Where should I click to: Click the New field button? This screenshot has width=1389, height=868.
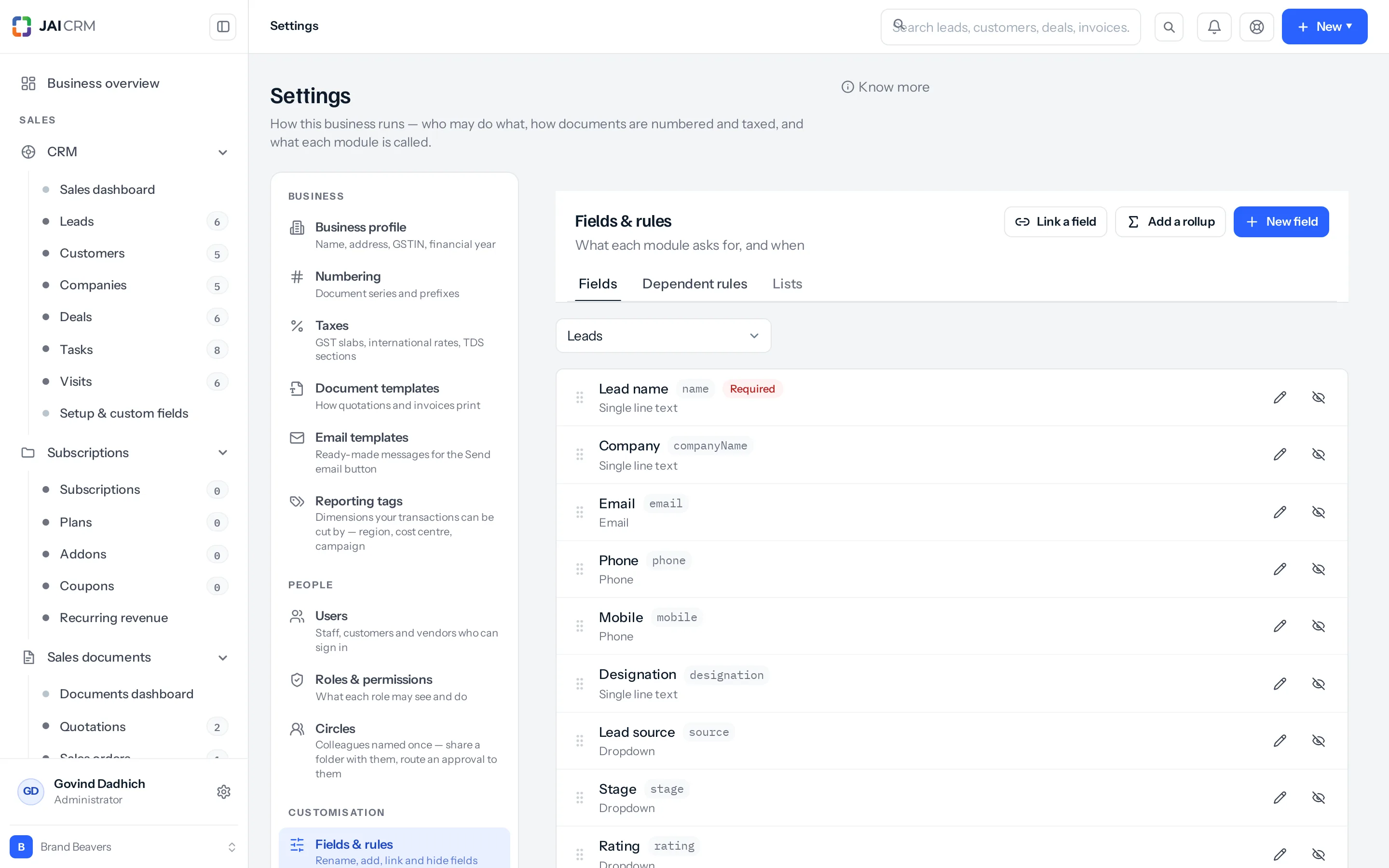pos(1281,222)
